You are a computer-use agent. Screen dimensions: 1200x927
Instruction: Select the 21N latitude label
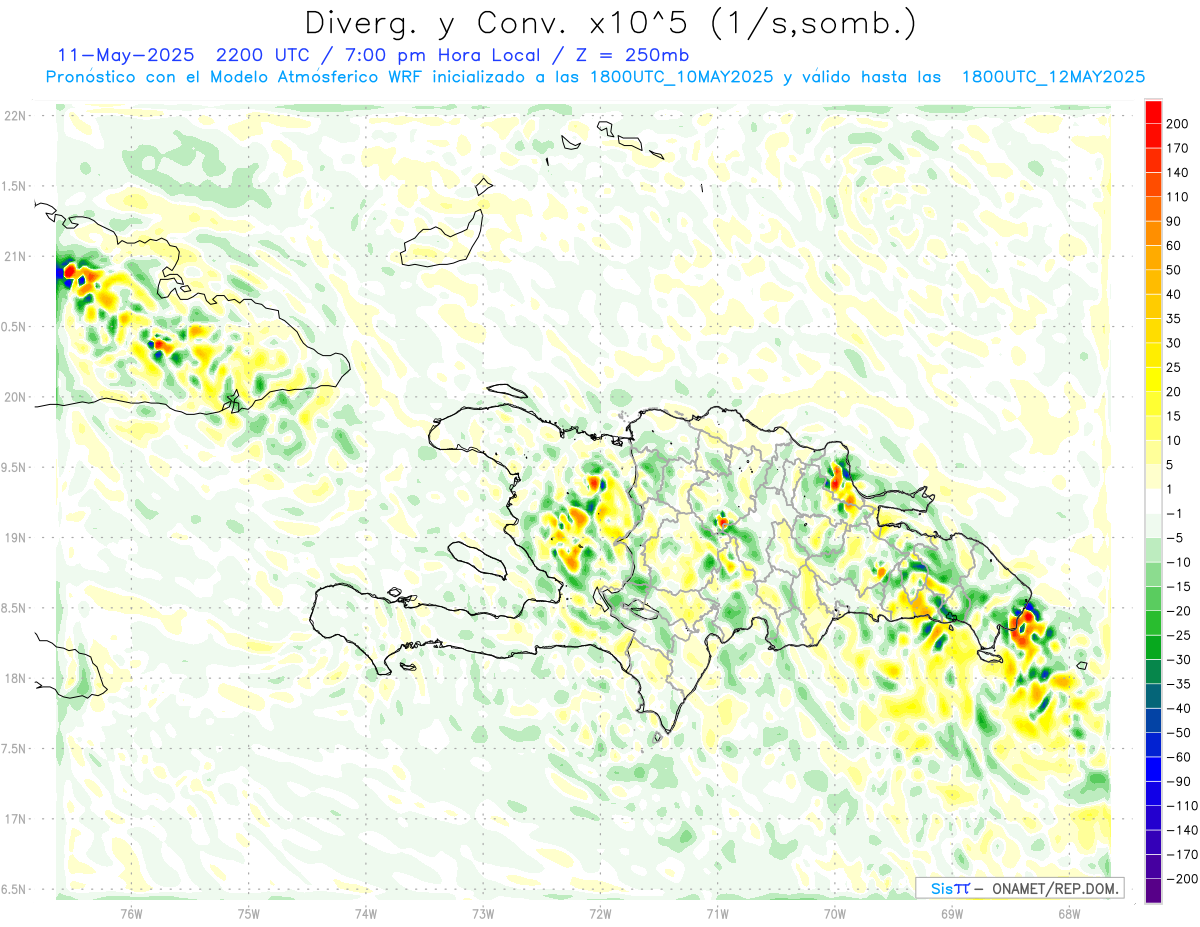tap(17, 256)
